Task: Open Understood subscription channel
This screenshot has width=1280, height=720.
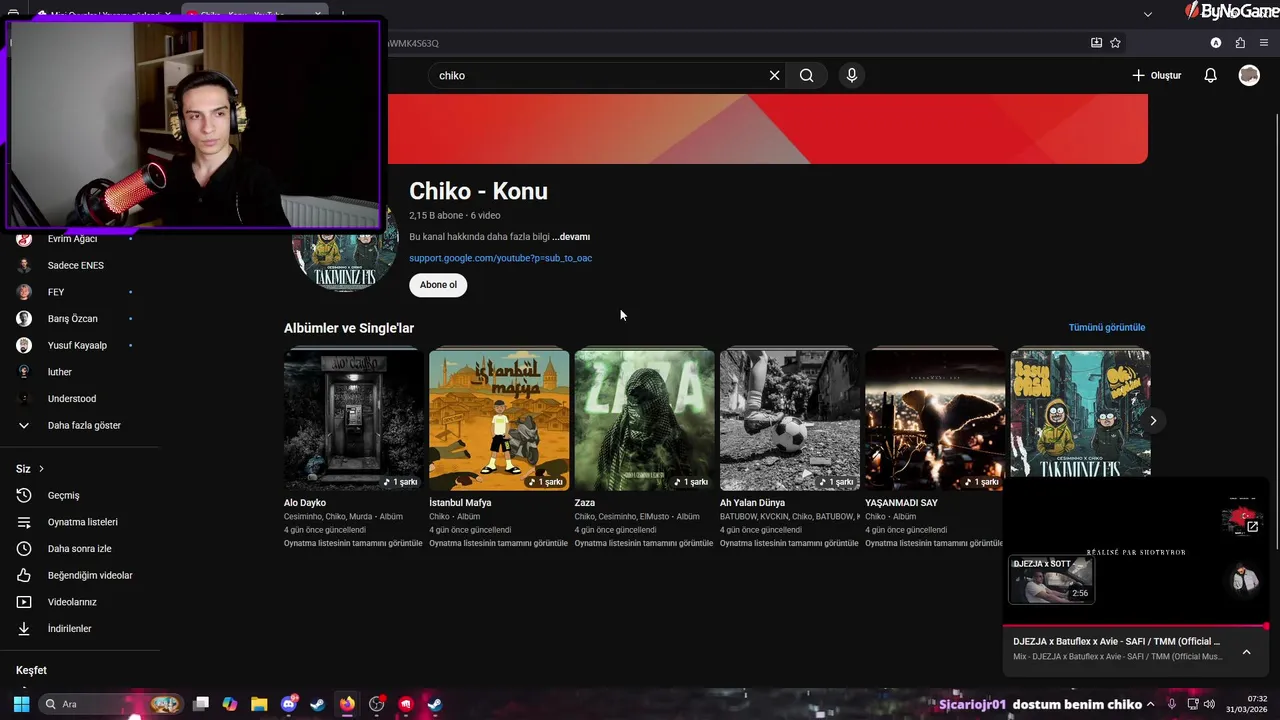Action: click(x=72, y=398)
